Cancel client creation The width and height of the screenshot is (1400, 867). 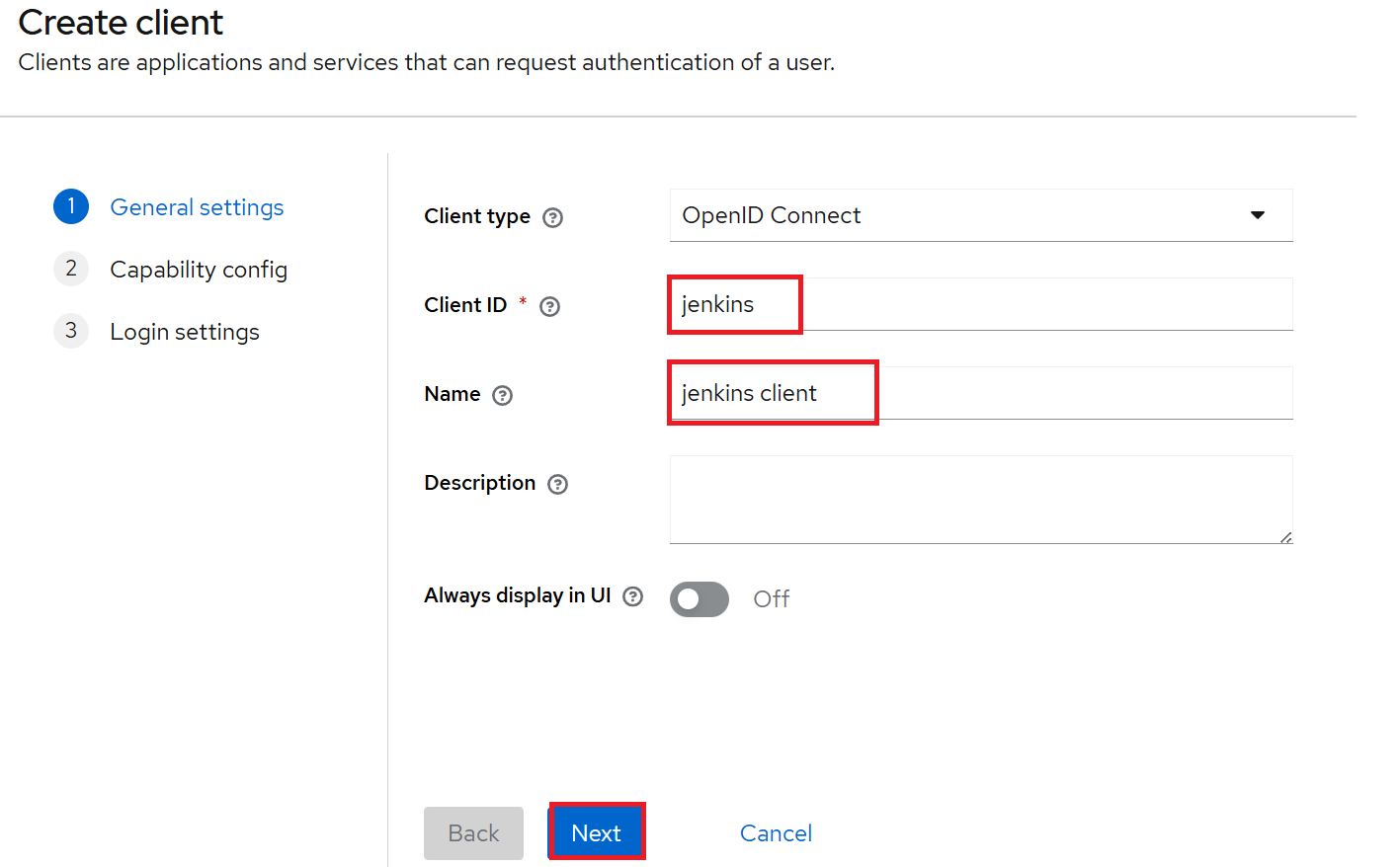776,833
